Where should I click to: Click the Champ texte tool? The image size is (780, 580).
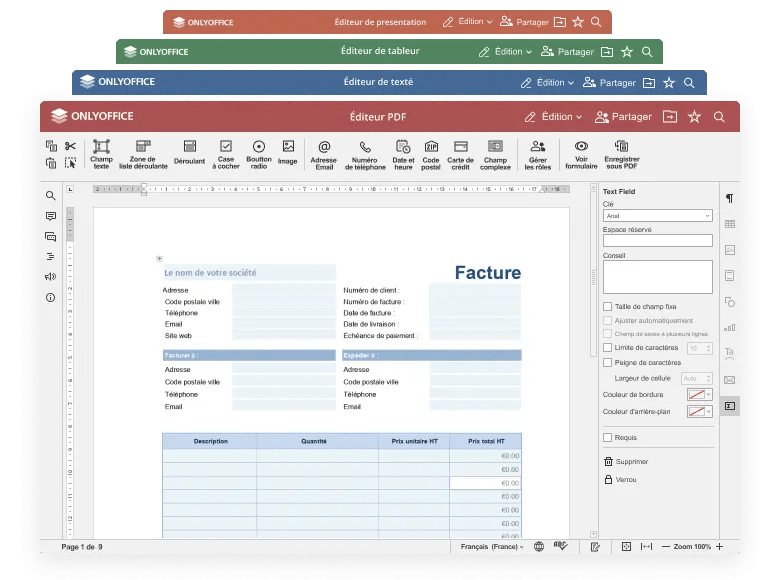101,154
